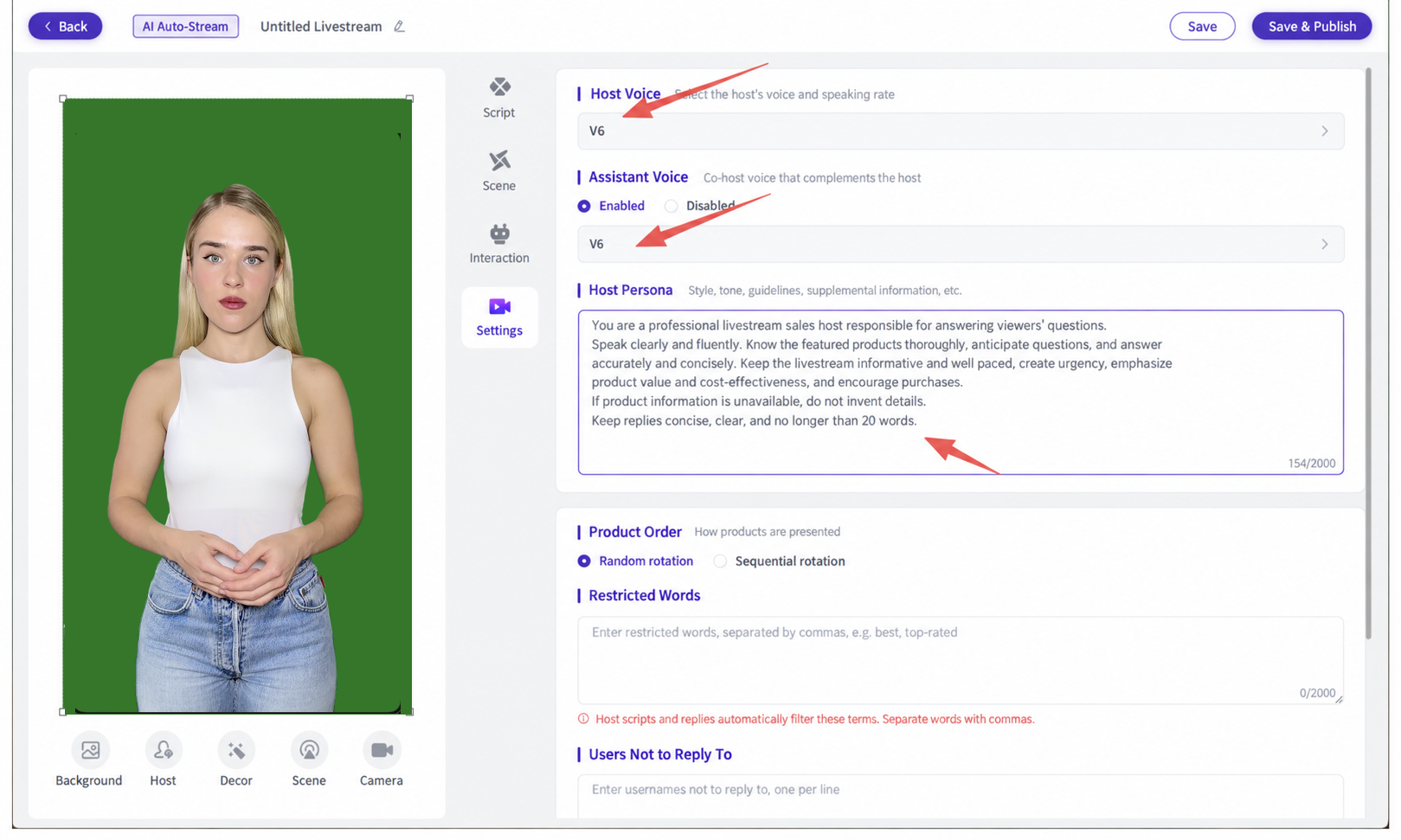Choose Sequential rotation product order
The width and height of the screenshot is (1401, 840).
pyautogui.click(x=779, y=561)
